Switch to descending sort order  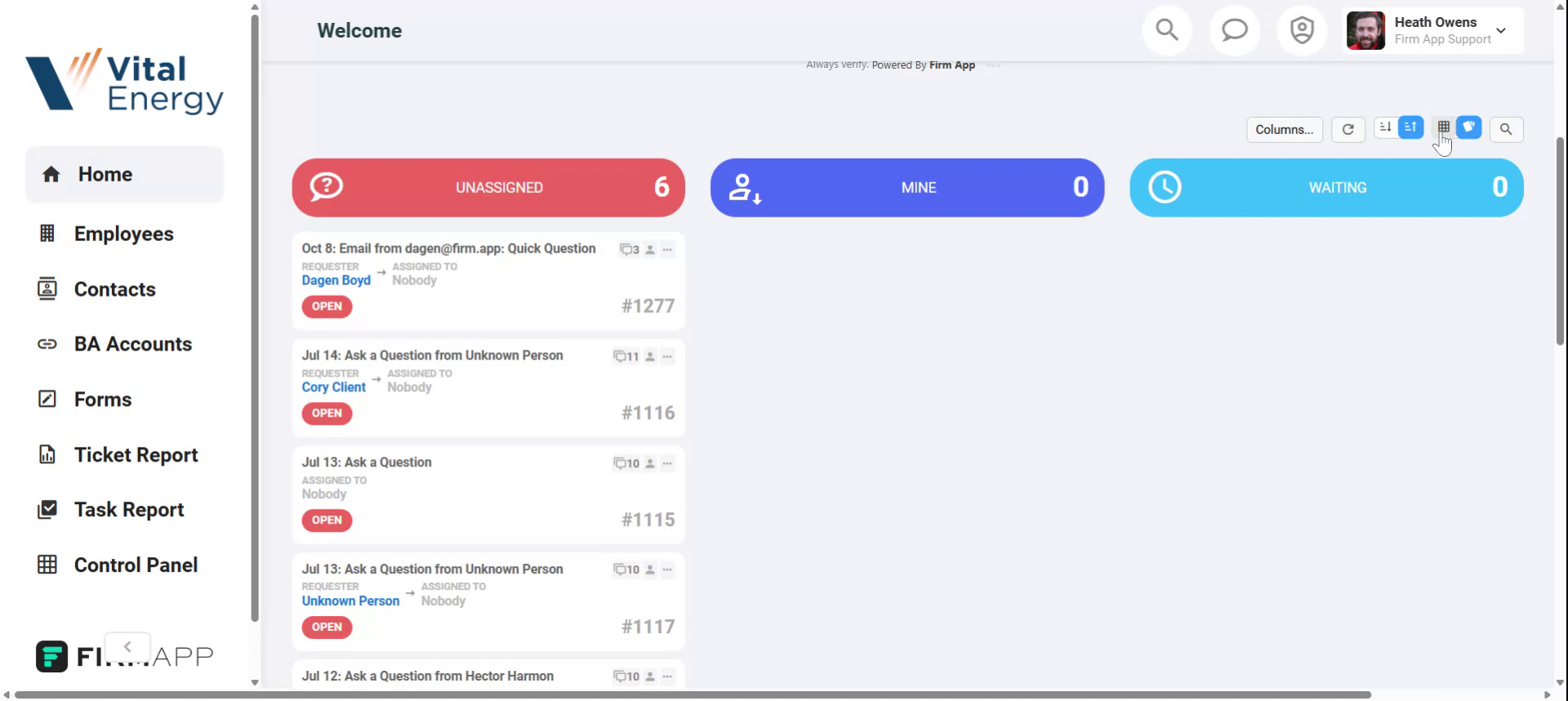pos(1385,127)
